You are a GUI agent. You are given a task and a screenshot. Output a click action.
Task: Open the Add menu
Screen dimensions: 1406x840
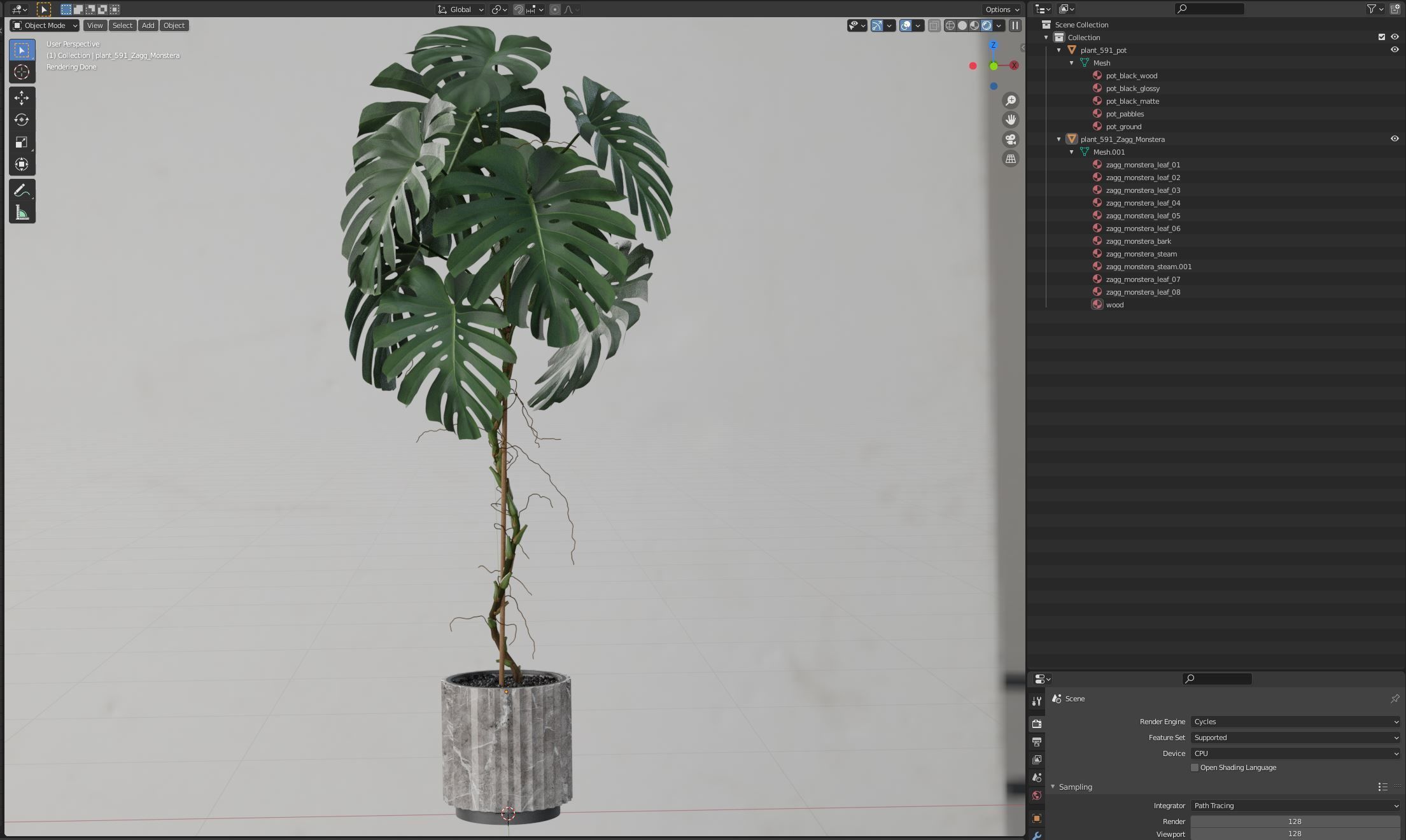coord(148,25)
